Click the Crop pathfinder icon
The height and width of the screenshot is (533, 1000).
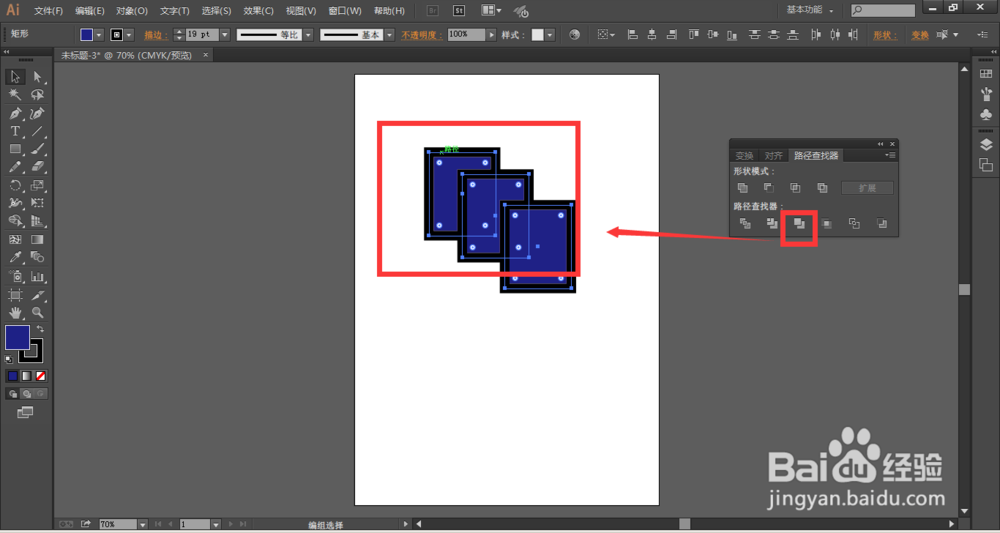(x=827, y=224)
